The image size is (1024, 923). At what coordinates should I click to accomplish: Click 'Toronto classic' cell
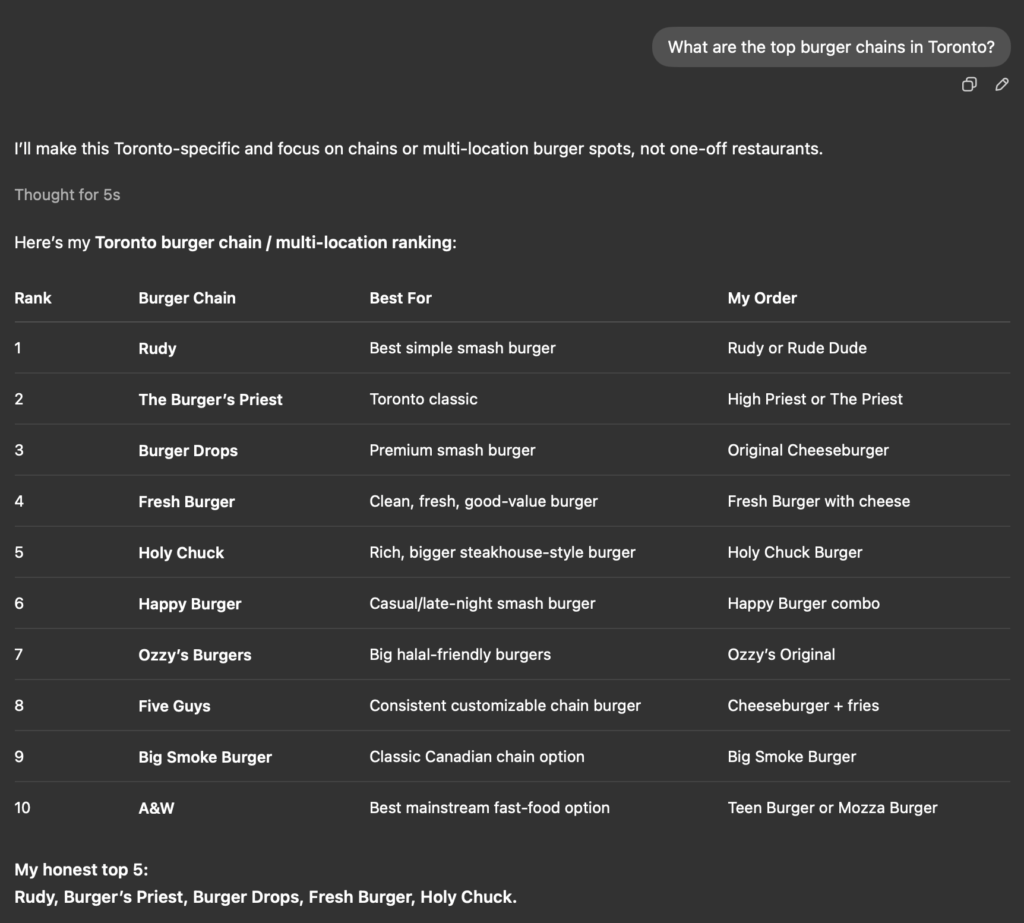423,399
